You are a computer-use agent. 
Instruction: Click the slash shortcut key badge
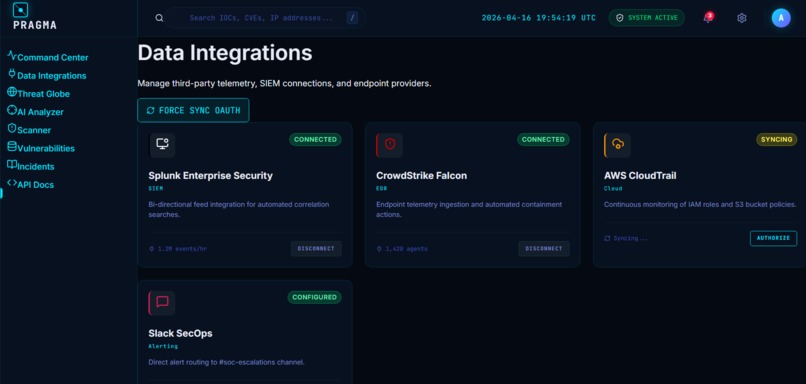[x=352, y=18]
